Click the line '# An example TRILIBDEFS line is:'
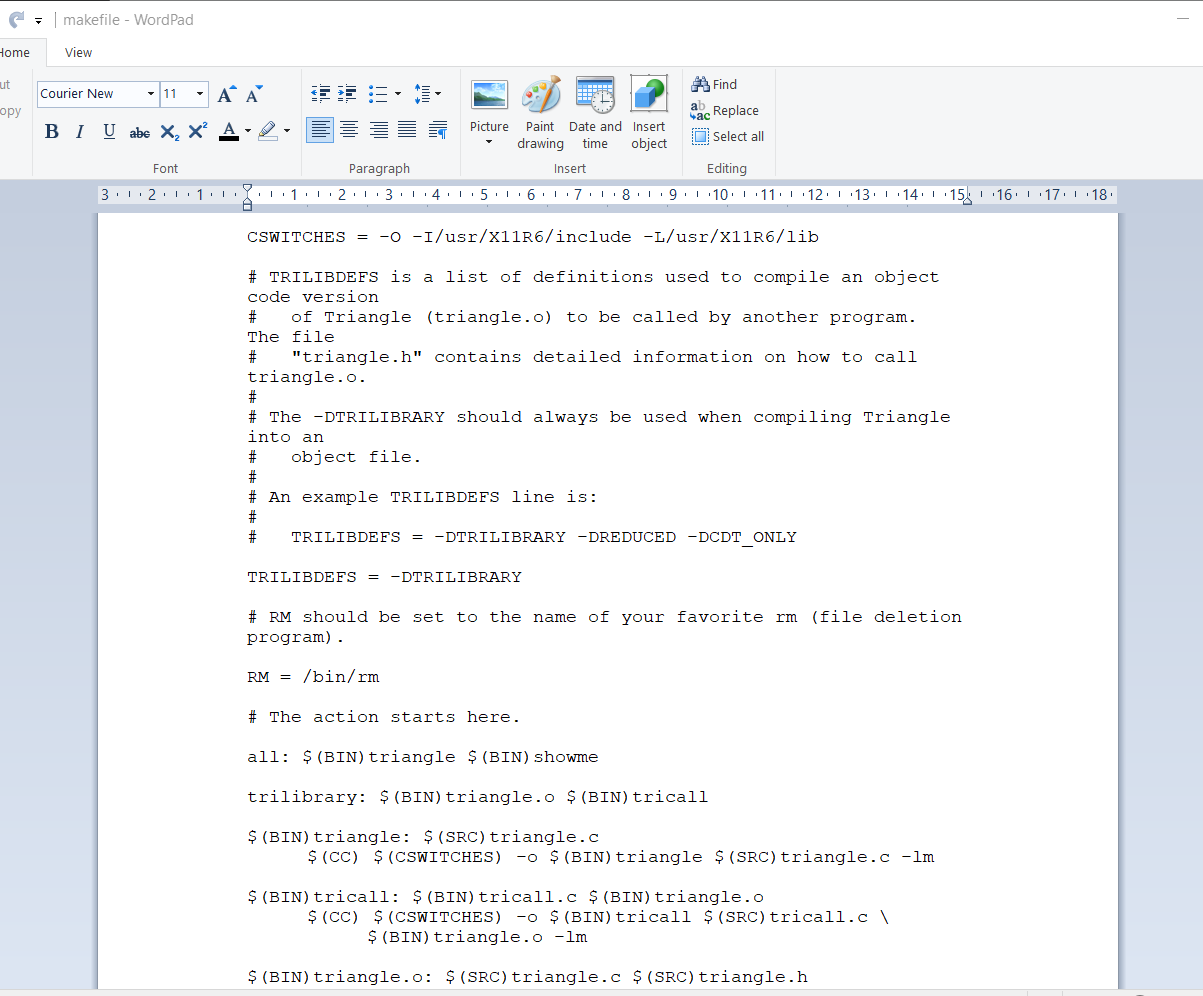 click(422, 497)
